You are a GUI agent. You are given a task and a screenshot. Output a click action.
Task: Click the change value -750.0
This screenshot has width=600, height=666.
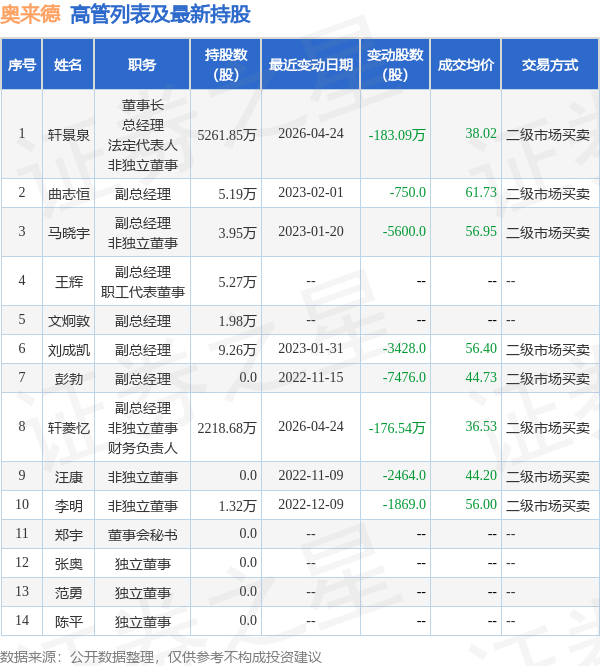point(408,192)
